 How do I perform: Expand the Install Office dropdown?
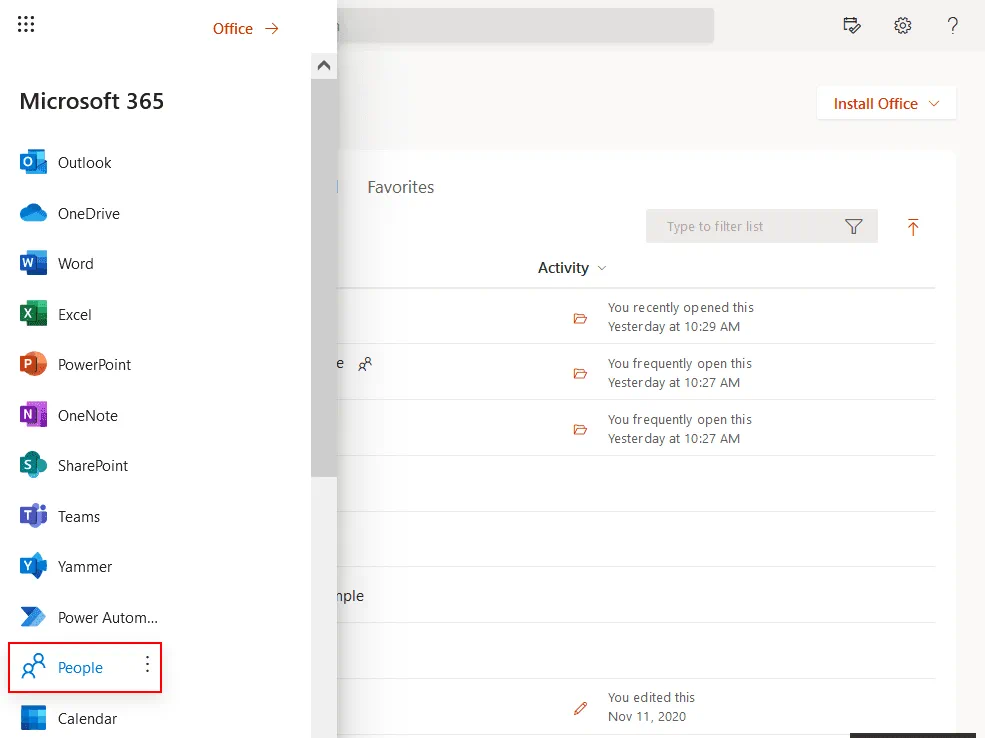click(886, 104)
